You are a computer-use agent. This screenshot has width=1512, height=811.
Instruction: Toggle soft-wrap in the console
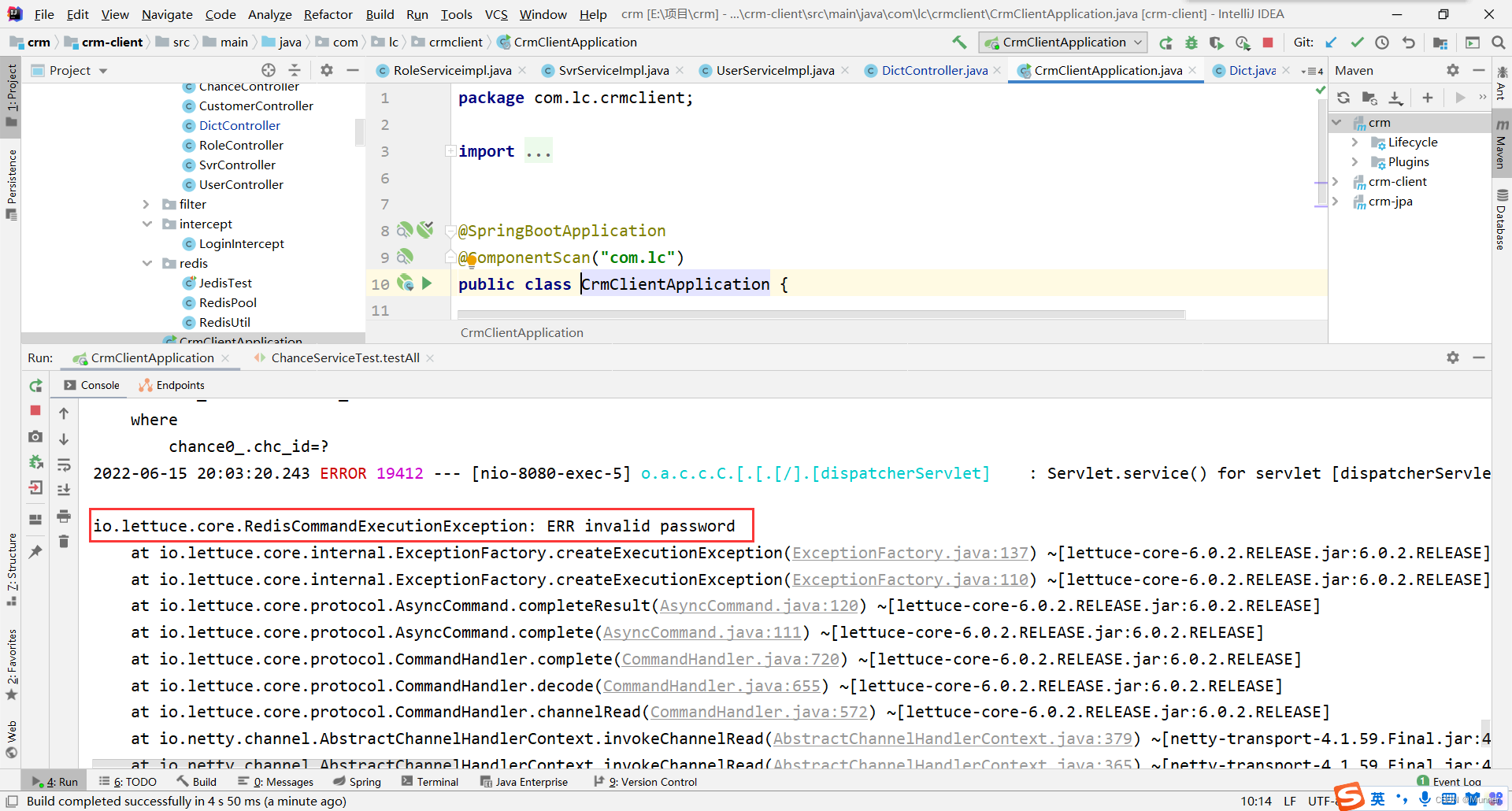coord(64,465)
